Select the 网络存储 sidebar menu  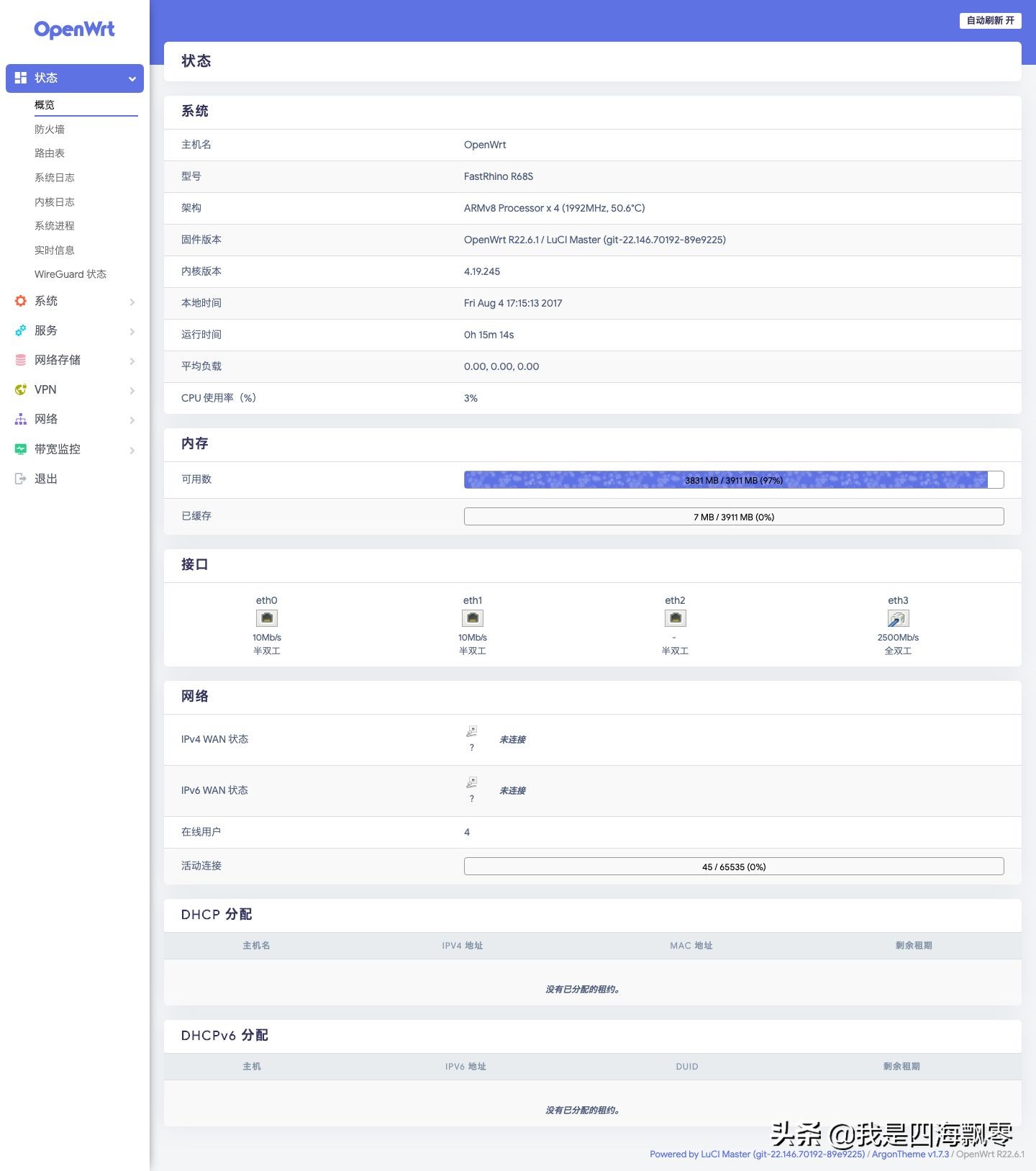(75, 360)
